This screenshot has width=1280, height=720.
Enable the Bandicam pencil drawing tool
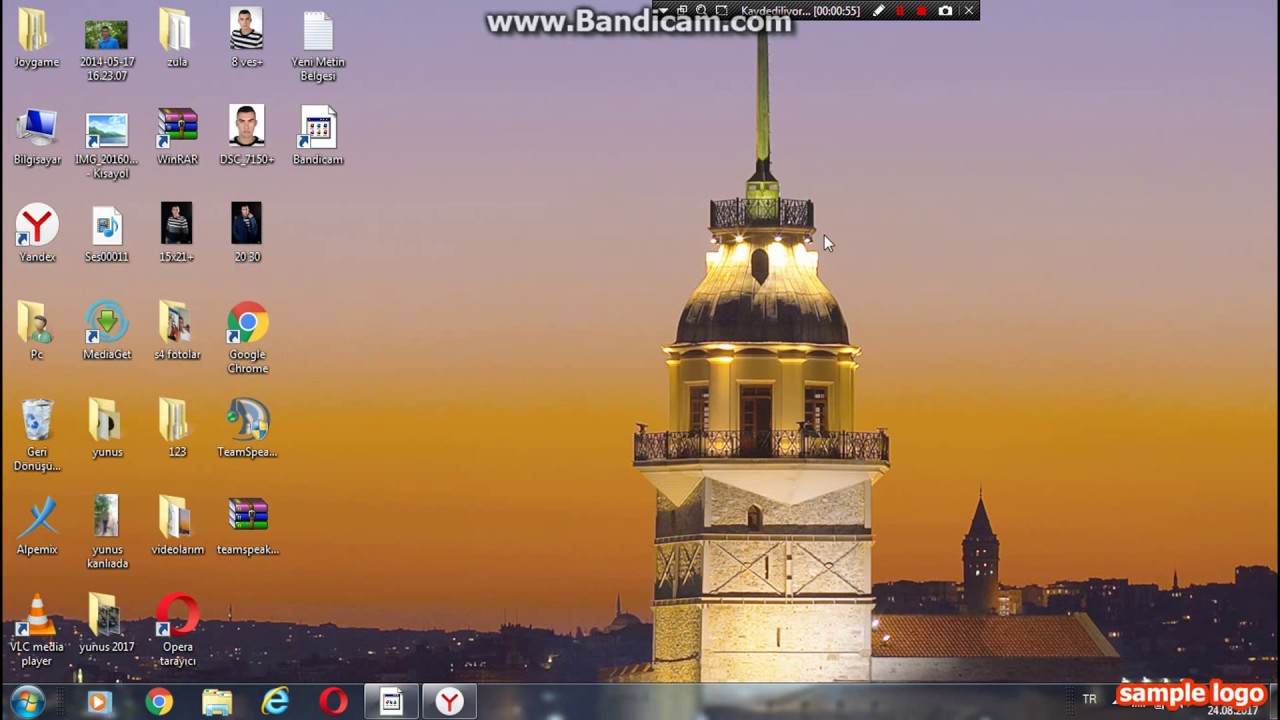(x=878, y=11)
